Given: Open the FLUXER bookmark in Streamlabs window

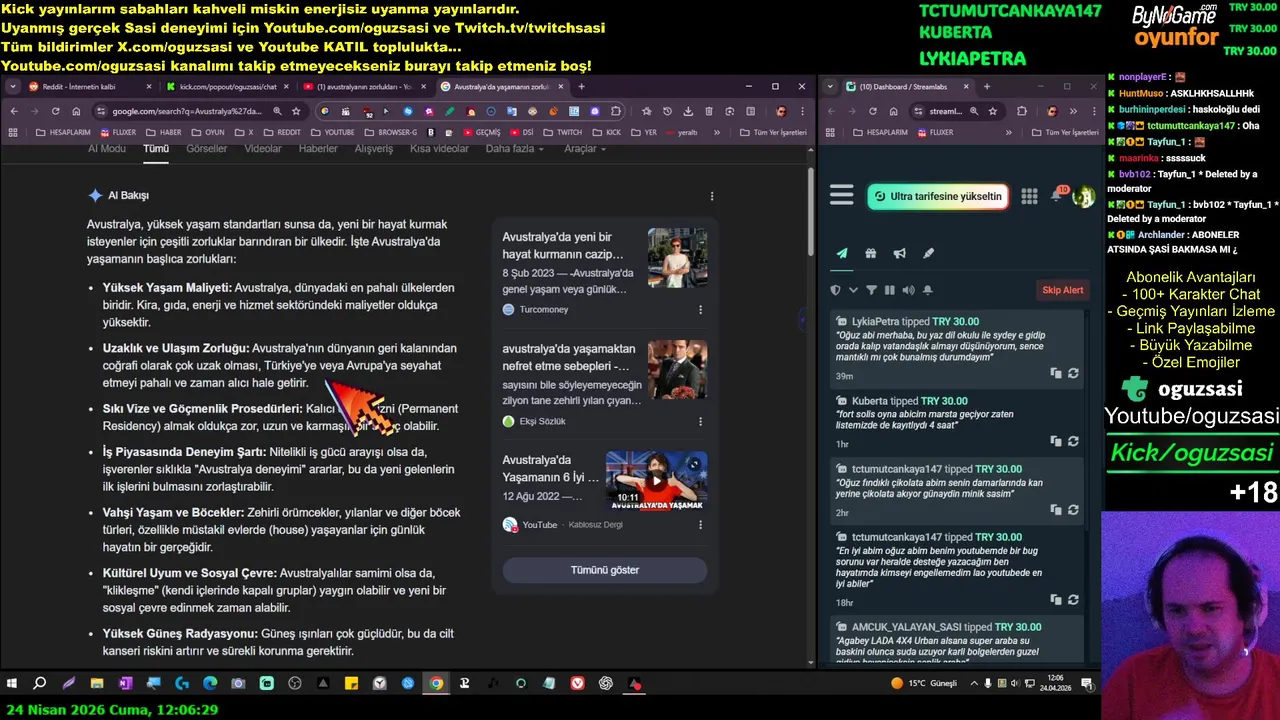Looking at the screenshot, I should (x=934, y=132).
